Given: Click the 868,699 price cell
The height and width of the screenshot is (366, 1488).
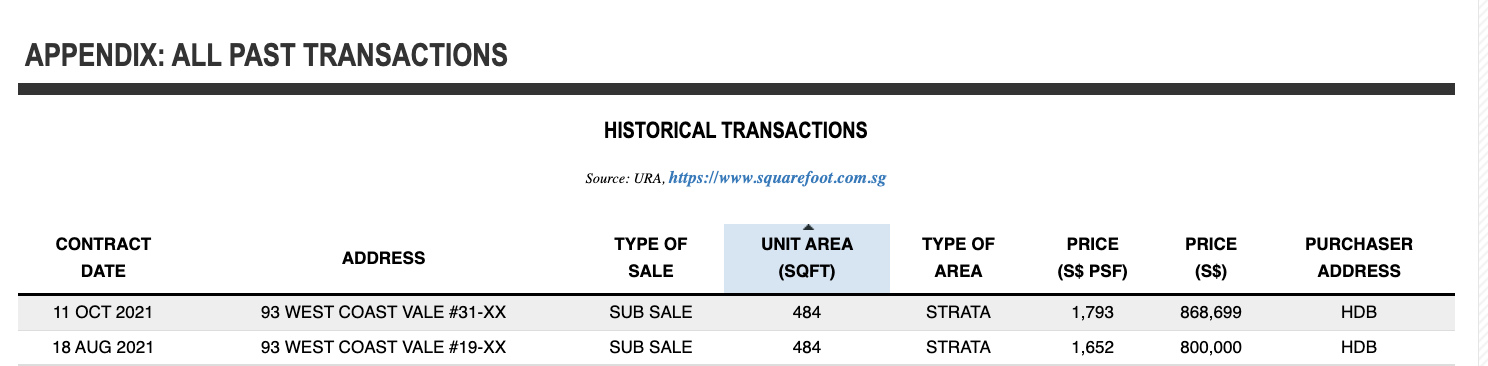Looking at the screenshot, I should coord(1211,312).
